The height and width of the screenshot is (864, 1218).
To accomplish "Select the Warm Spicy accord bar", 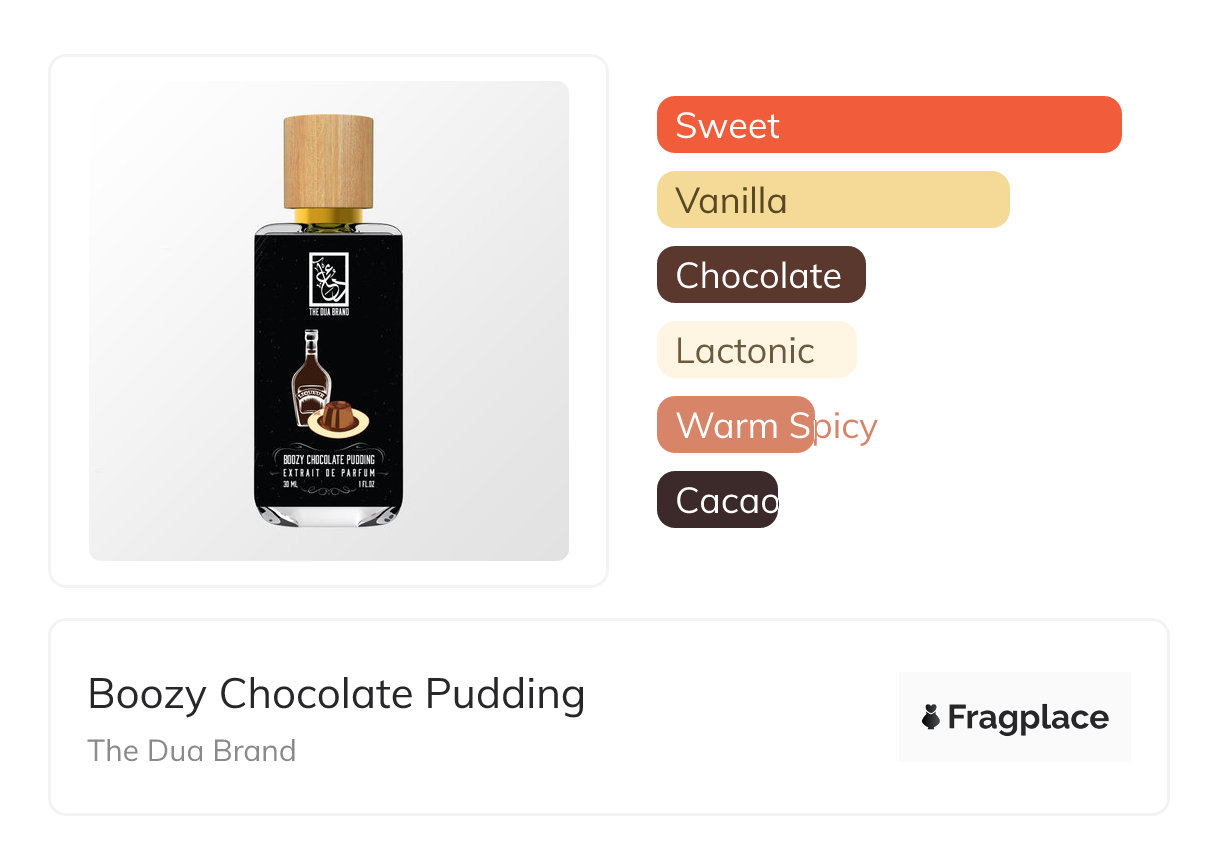I will (736, 425).
